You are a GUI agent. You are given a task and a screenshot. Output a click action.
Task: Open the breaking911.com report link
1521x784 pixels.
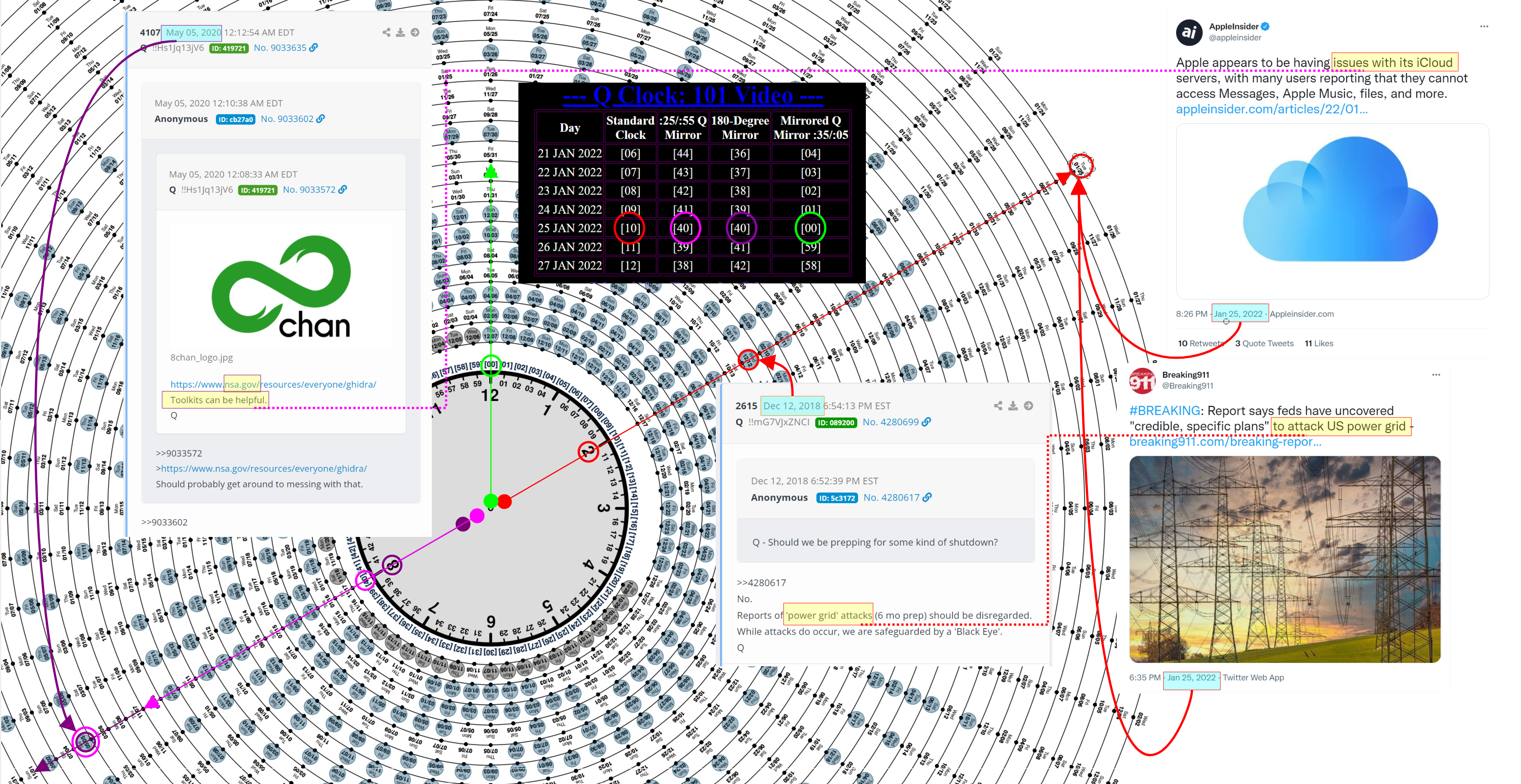[1225, 442]
